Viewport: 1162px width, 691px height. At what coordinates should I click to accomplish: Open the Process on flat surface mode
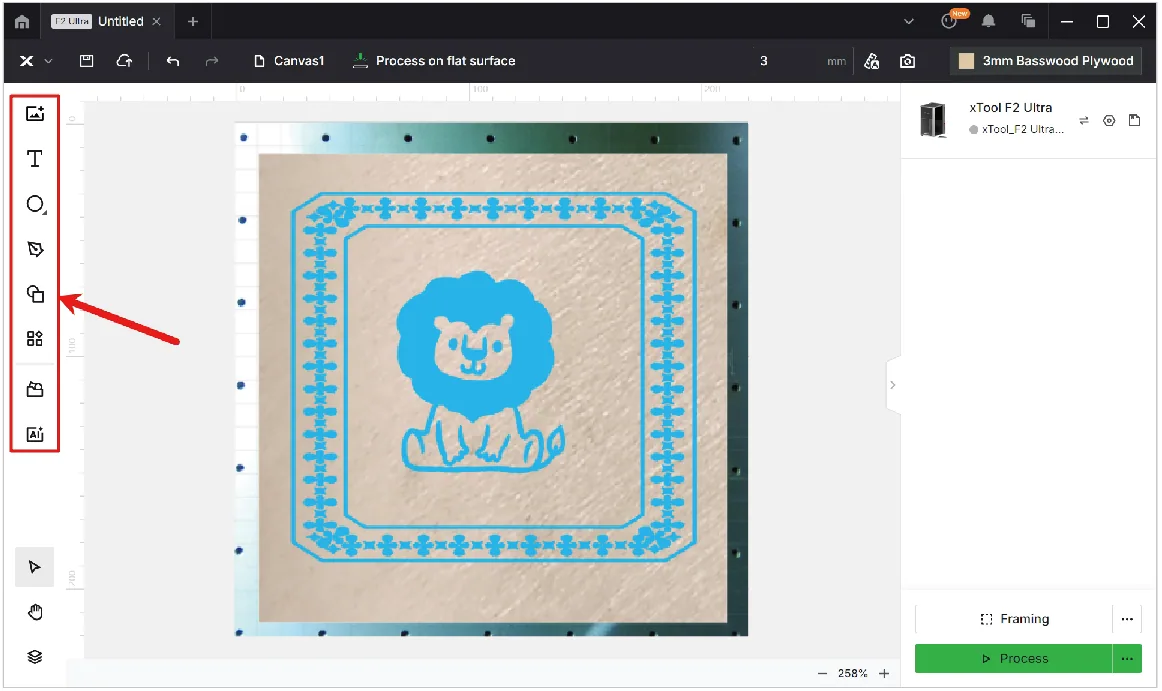tap(434, 61)
